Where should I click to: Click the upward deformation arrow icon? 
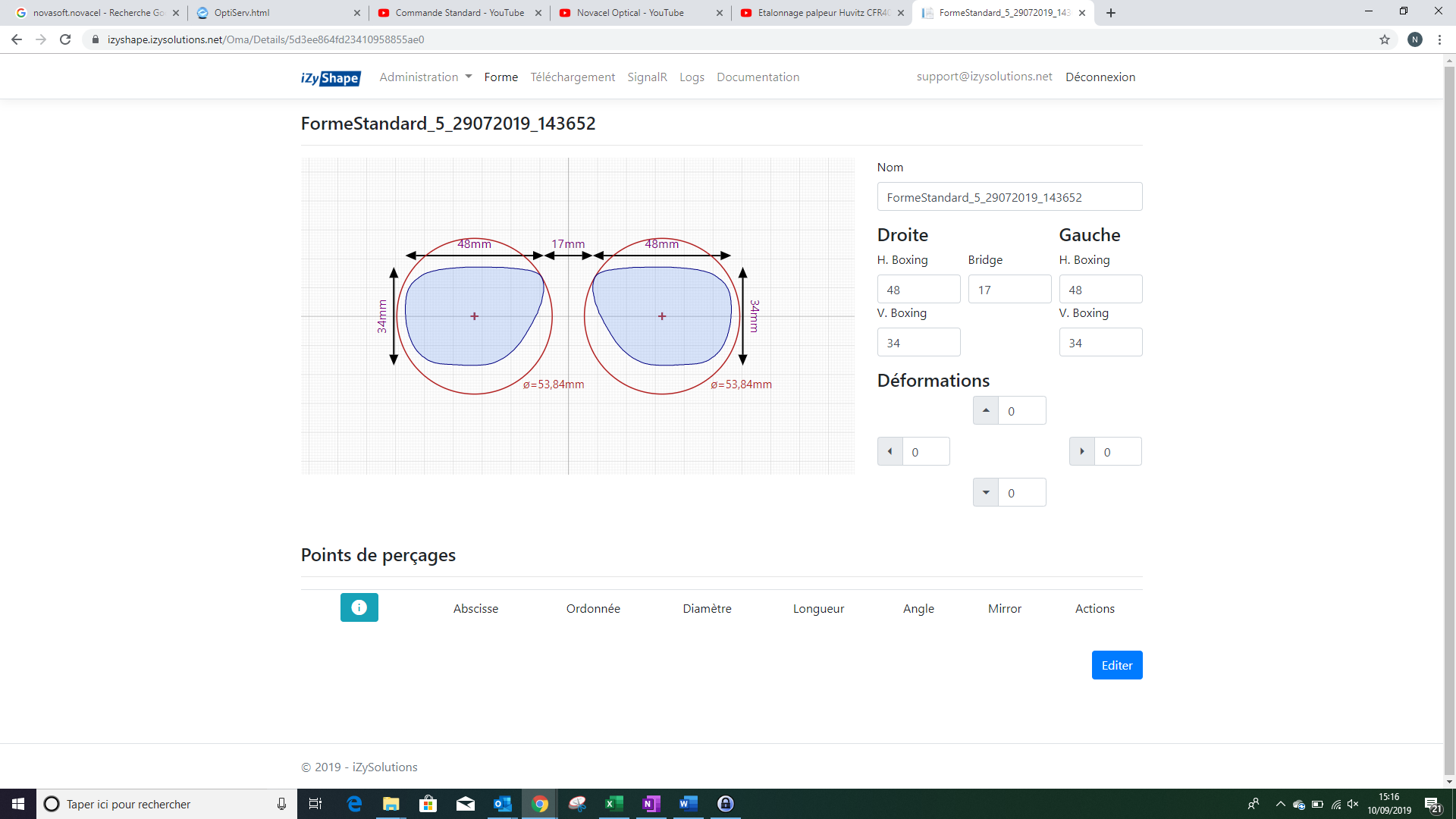(x=985, y=409)
